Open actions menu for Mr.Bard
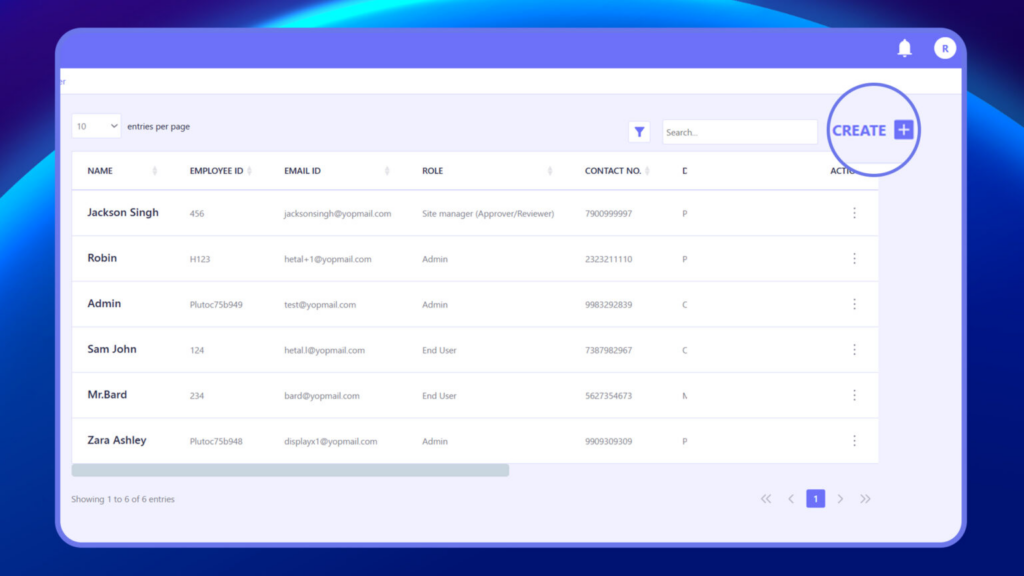 coord(854,395)
